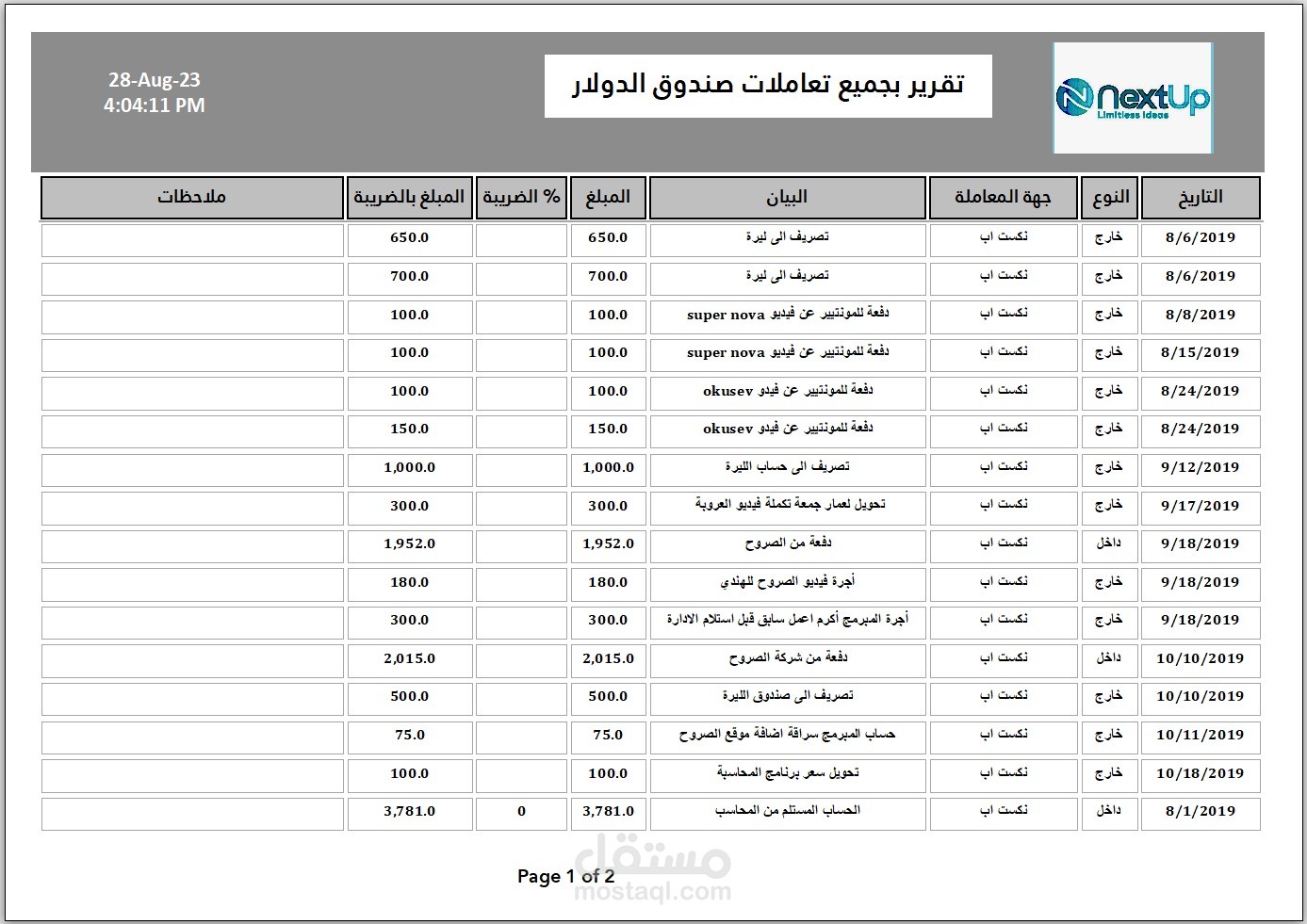Select date cell 8/15/2019
The width and height of the screenshot is (1307, 924).
click(1201, 353)
